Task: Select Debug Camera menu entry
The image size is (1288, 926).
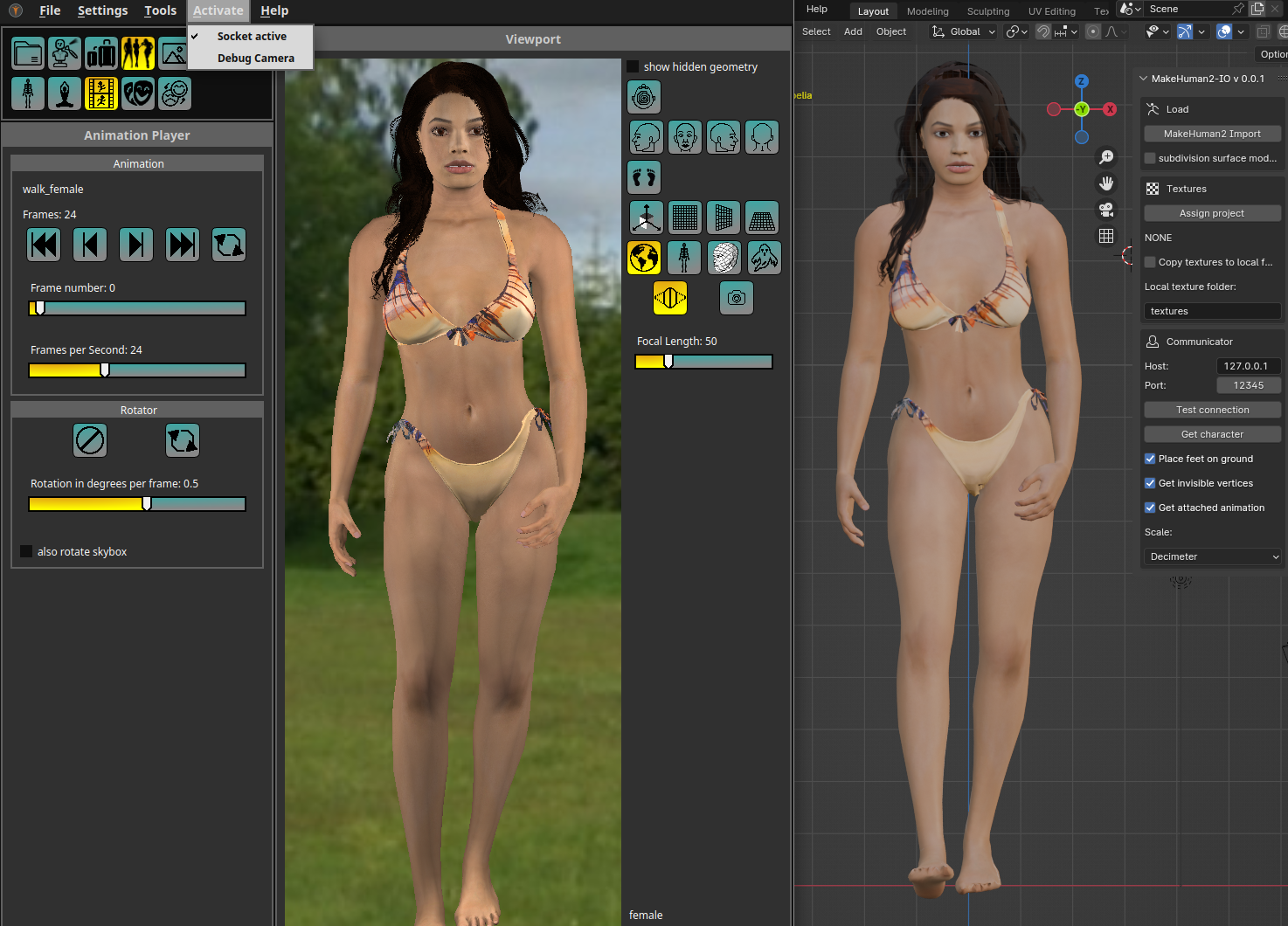Action: coord(255,59)
